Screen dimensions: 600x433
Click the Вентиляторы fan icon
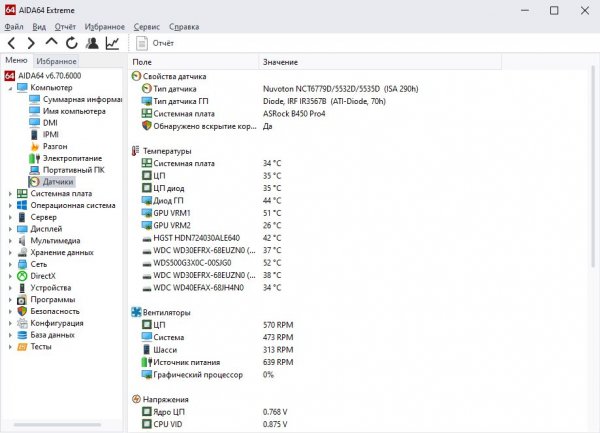136,312
